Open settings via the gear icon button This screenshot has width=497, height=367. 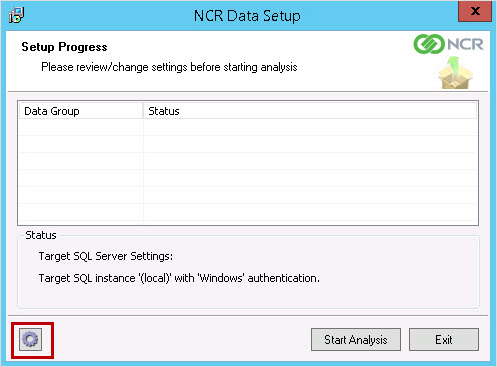pyautogui.click(x=30, y=339)
